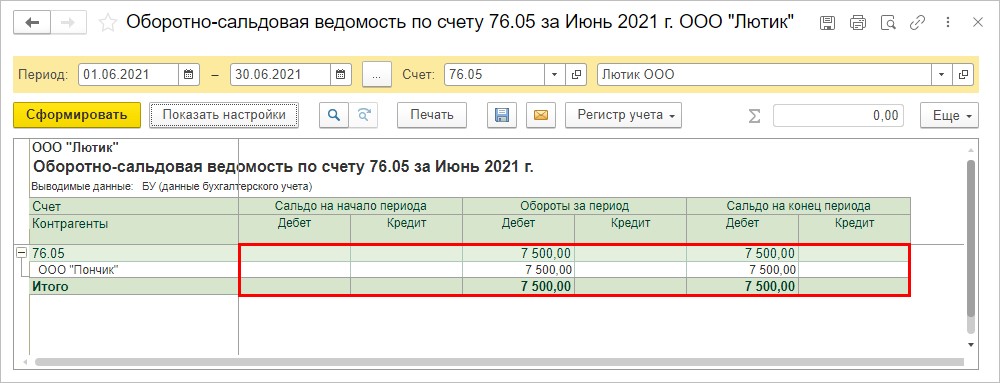Add report to favorites with star icon

coord(107,23)
